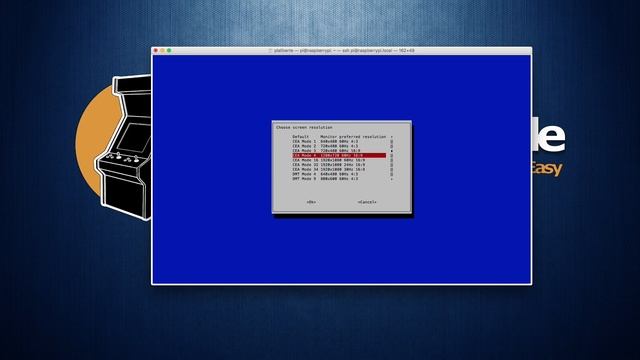The width and height of the screenshot is (640, 360).
Task: Click the resolution list scrollbar
Action: pos(391,158)
